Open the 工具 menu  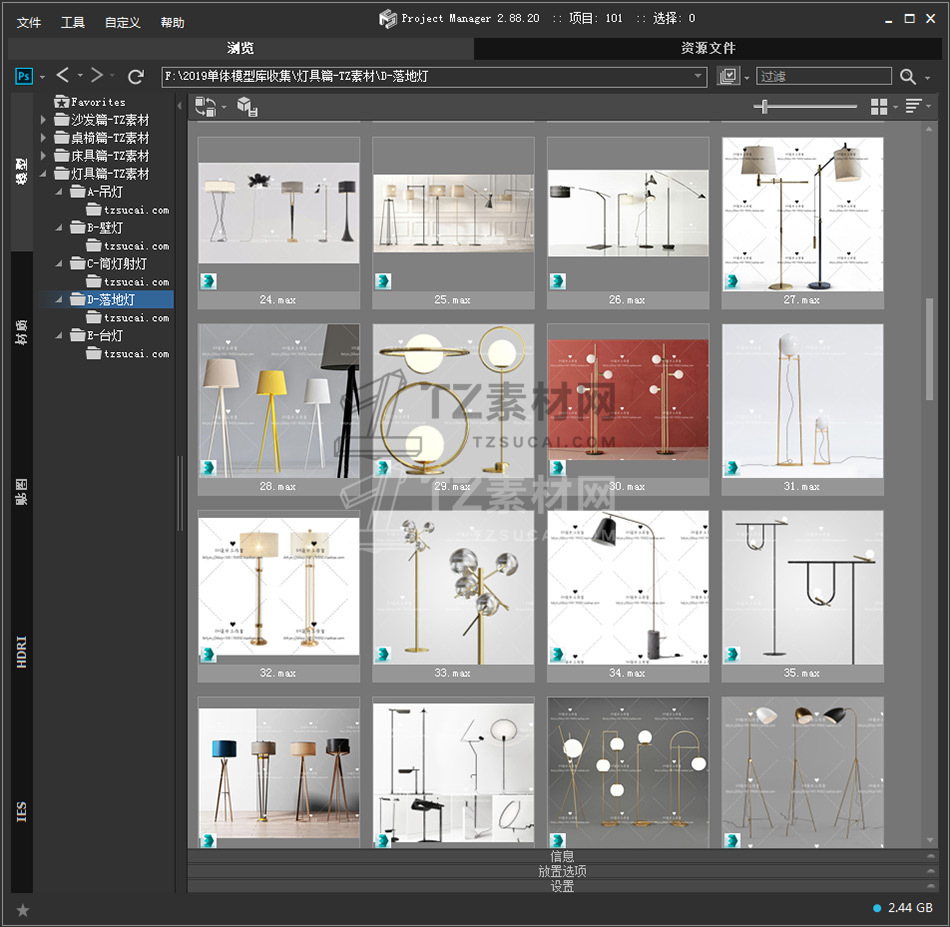click(x=73, y=22)
